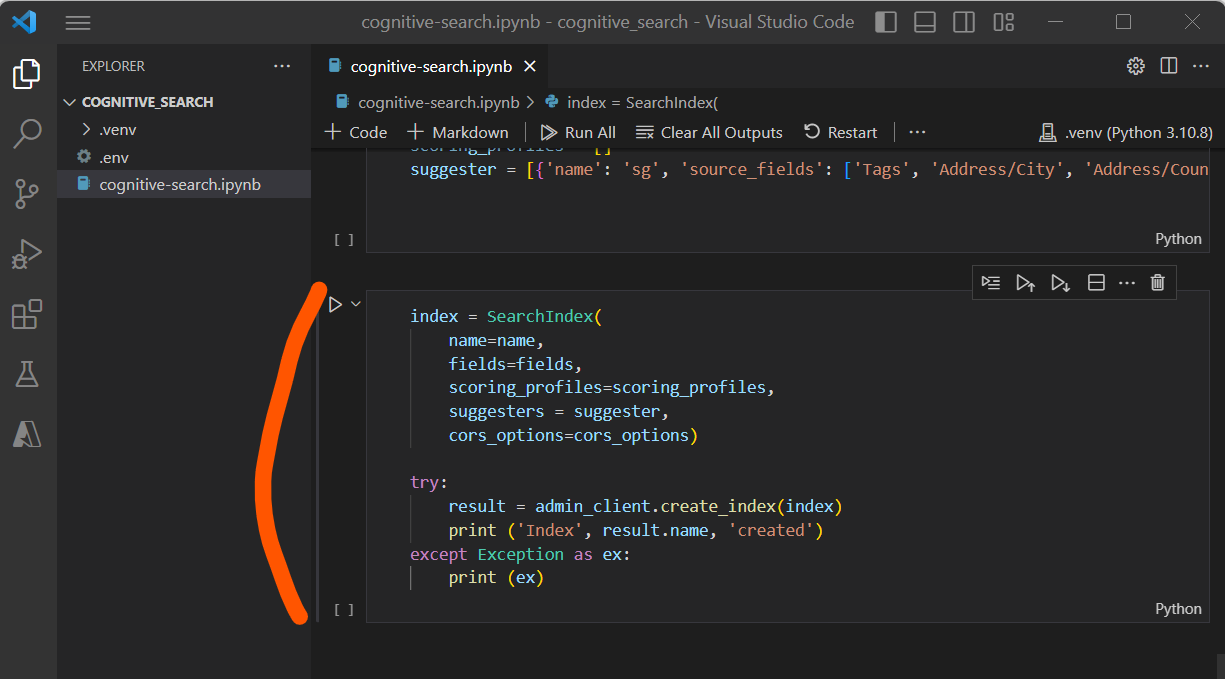Image resolution: width=1225 pixels, height=679 pixels.
Task: Open notebook settings gear icon
Action: tap(1135, 66)
